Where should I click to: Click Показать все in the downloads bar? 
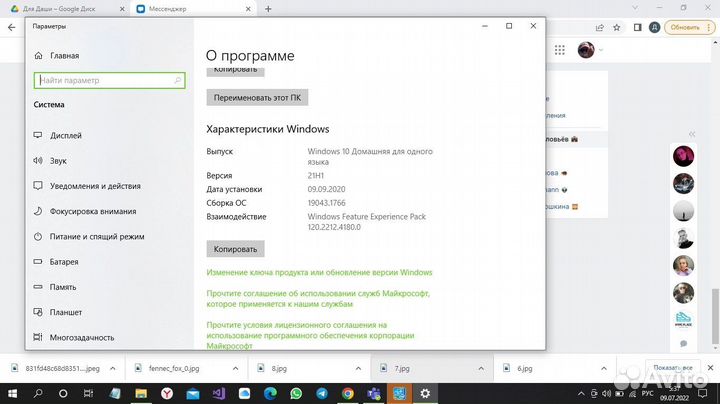tap(673, 368)
